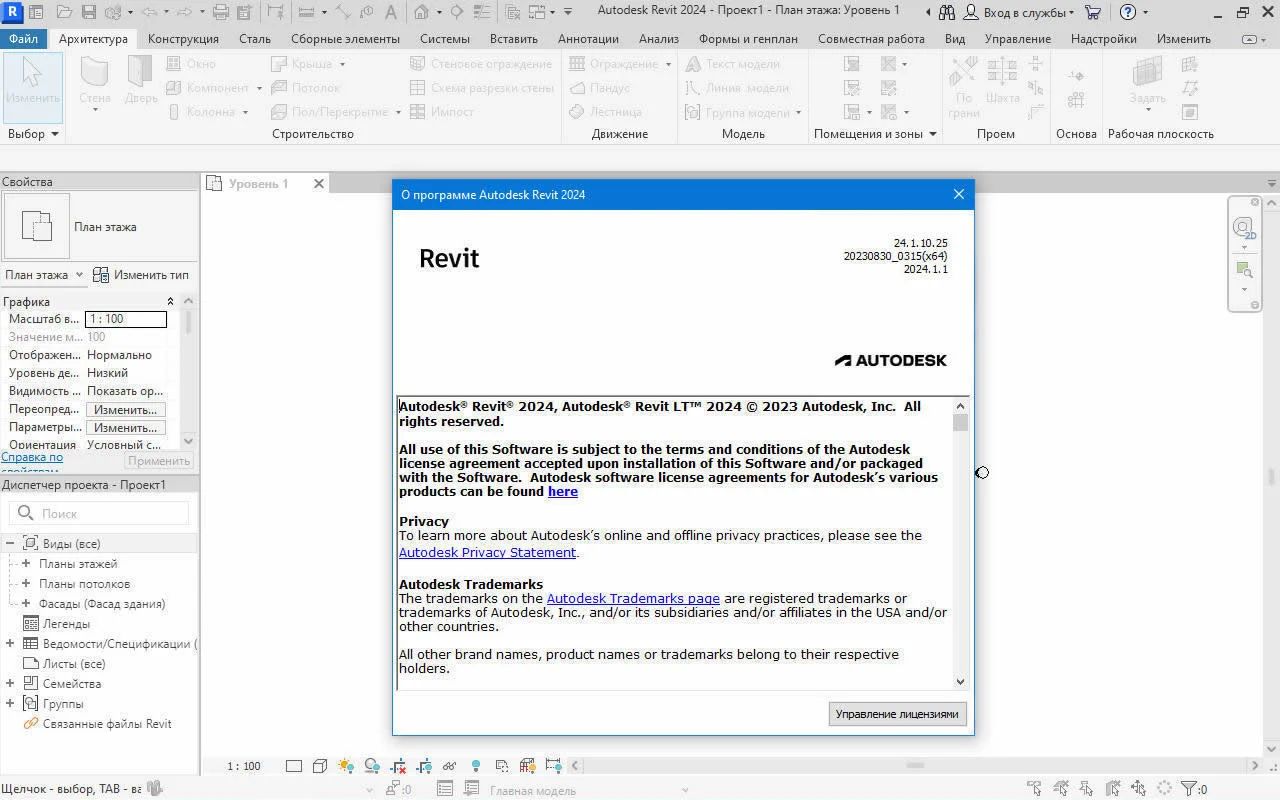1280x800 pixels.
Task: Toggle Select Links icon in status bar
Action: click(1034, 789)
